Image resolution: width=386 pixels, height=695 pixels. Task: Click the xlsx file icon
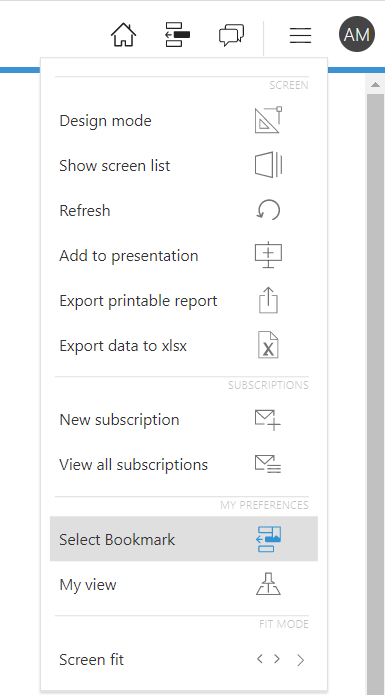coord(269,345)
